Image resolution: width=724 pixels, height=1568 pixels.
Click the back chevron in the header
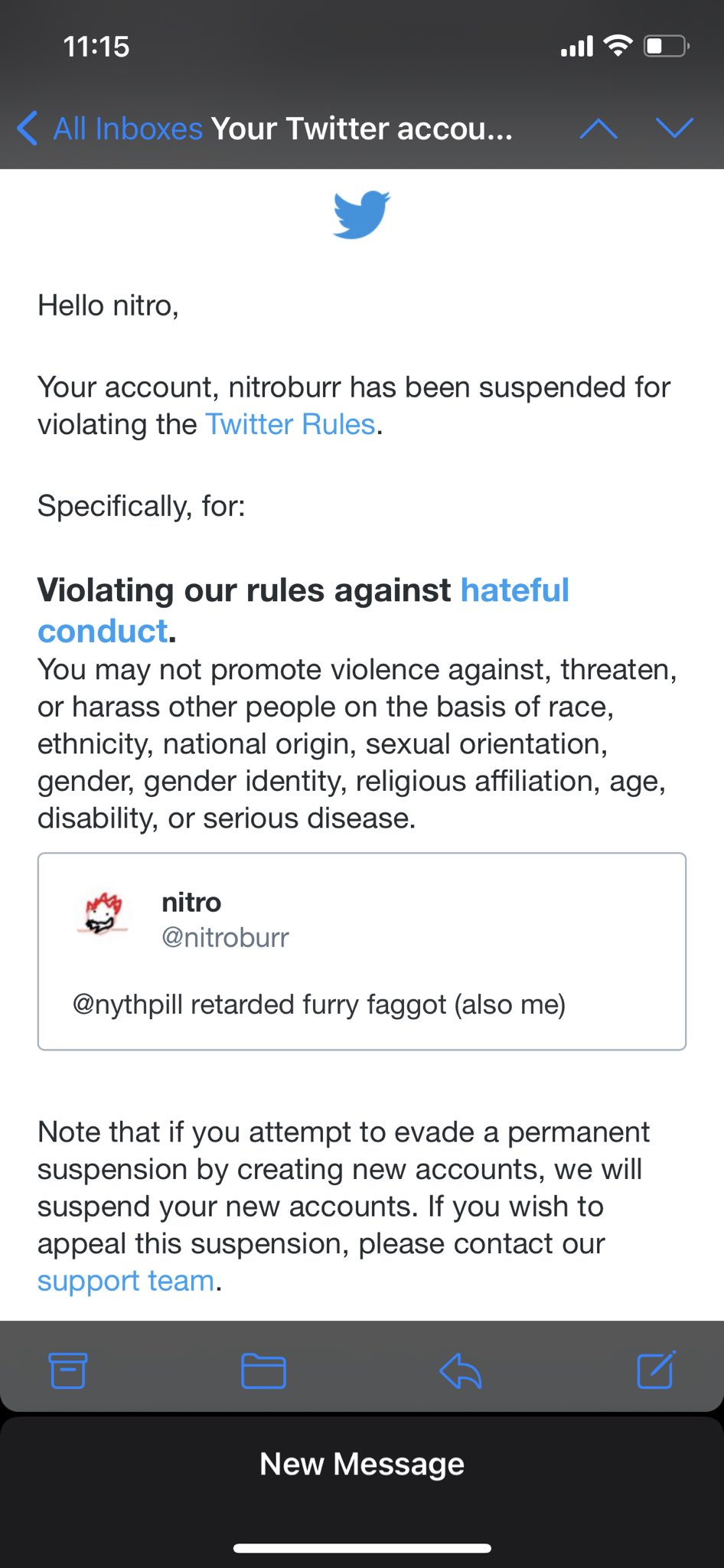click(x=27, y=128)
